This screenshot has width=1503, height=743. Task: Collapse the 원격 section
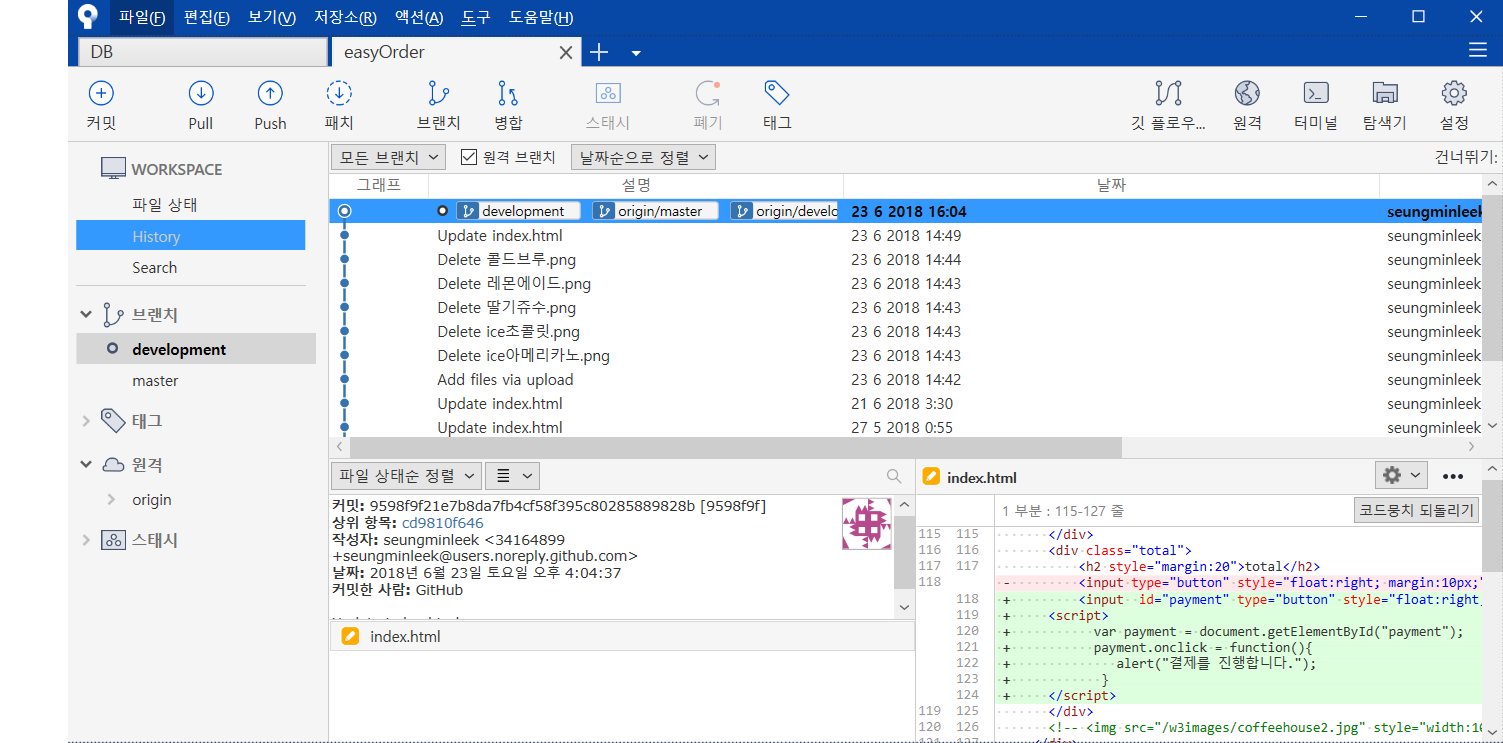click(87, 465)
